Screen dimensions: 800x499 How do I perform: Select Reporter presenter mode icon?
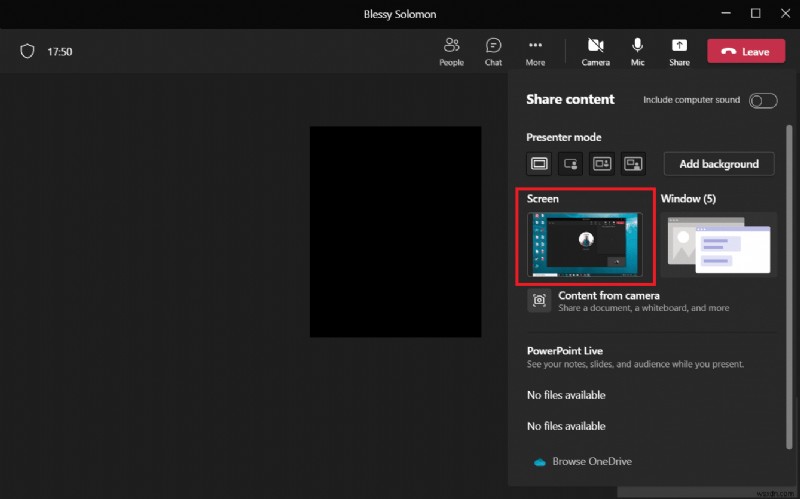click(633, 163)
